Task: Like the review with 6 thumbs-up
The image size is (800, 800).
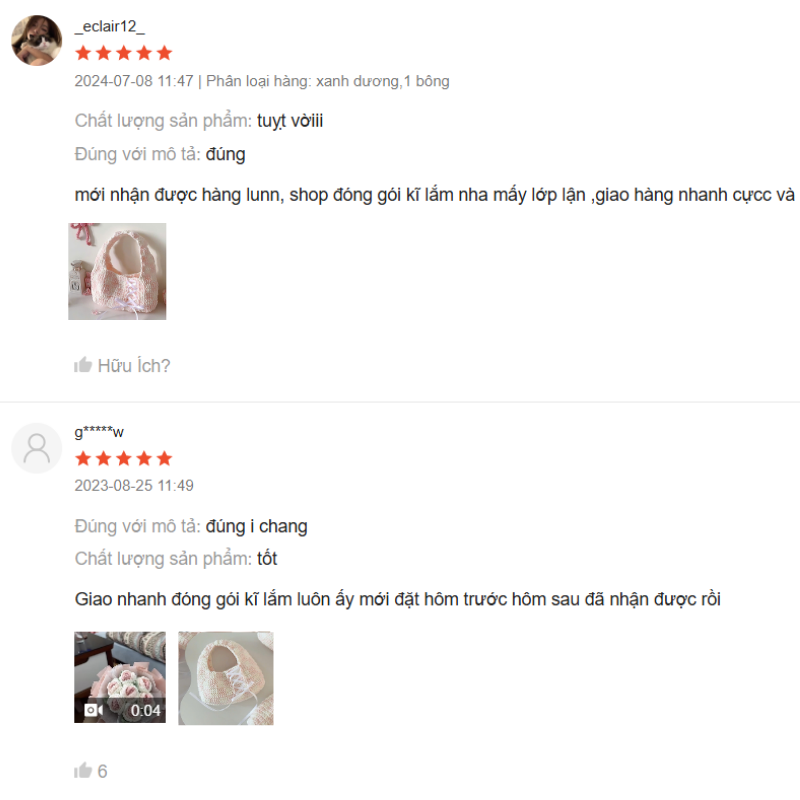Action: click(83, 770)
